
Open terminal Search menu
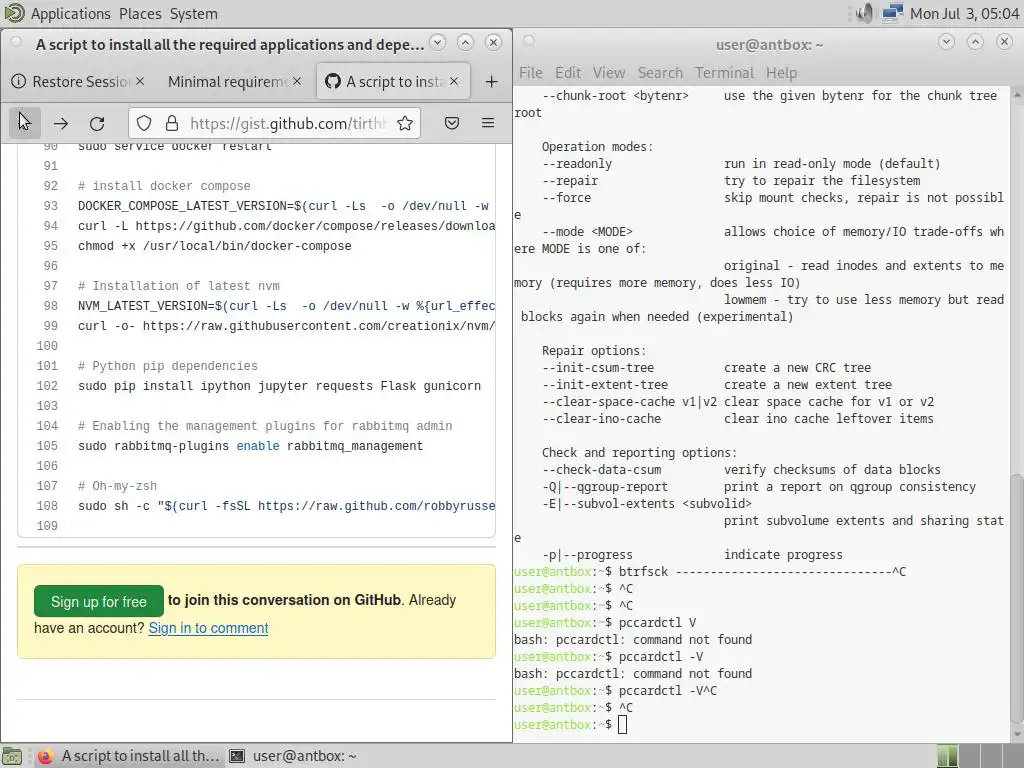[x=660, y=72]
